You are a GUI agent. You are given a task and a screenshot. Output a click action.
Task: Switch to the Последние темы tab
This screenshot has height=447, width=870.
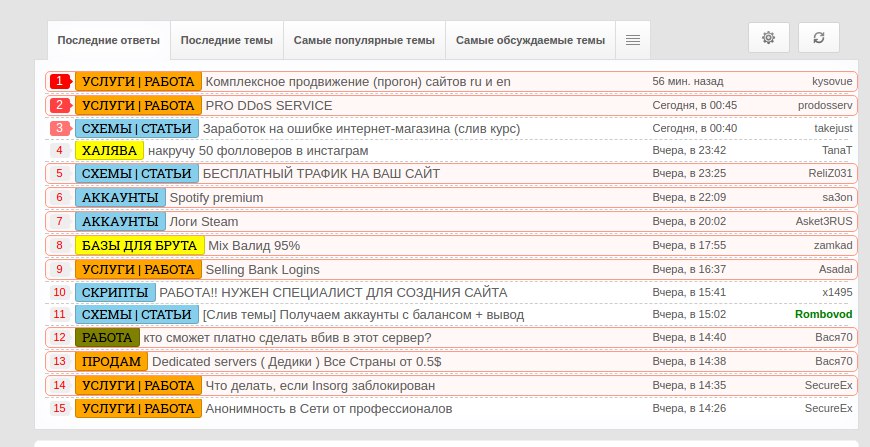pos(226,41)
